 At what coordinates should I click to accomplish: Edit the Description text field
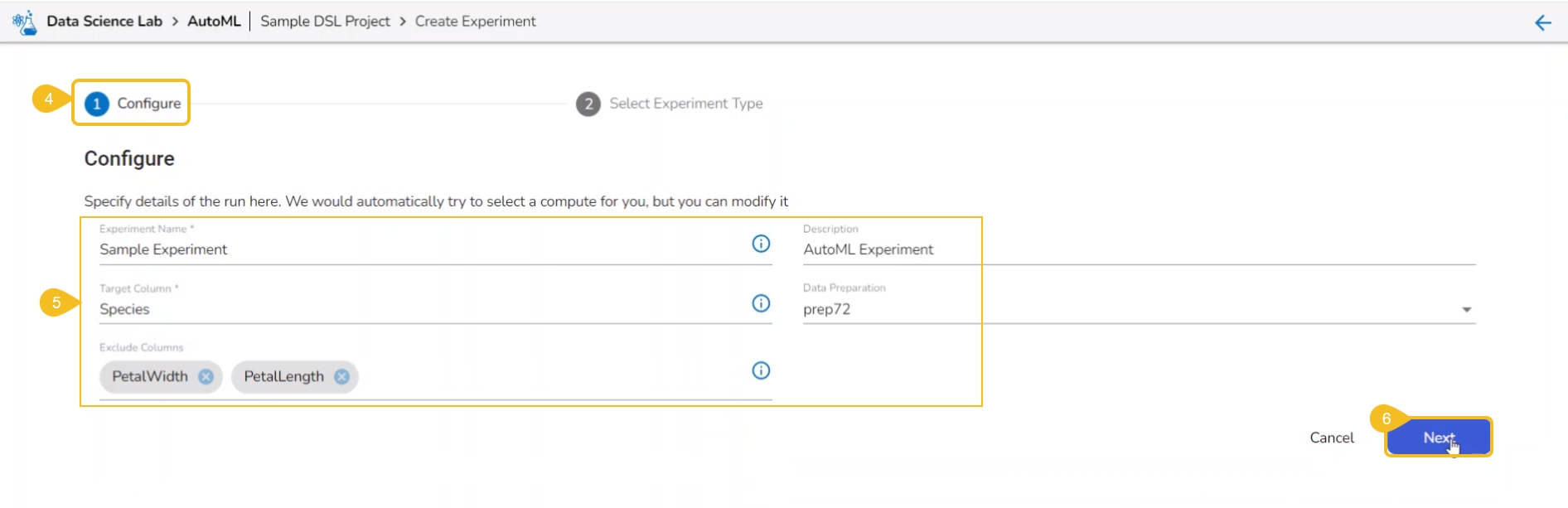tap(1135, 249)
